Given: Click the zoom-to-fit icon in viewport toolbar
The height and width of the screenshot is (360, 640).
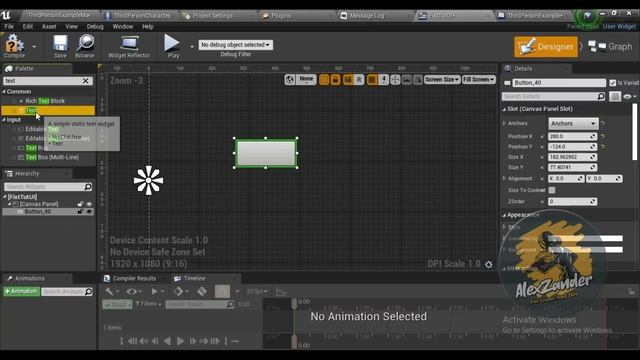Looking at the screenshot, I should 395,80.
